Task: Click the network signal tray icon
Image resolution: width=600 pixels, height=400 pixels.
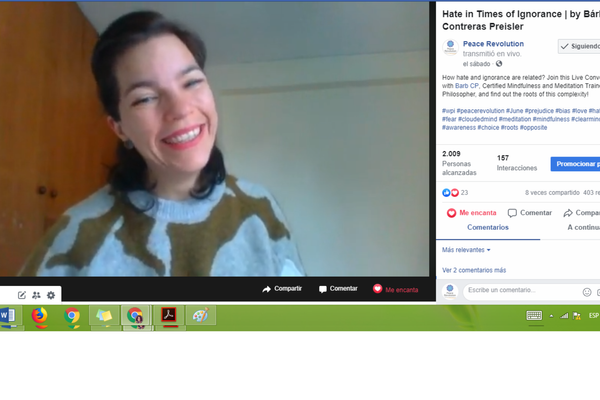Action: coord(564,316)
